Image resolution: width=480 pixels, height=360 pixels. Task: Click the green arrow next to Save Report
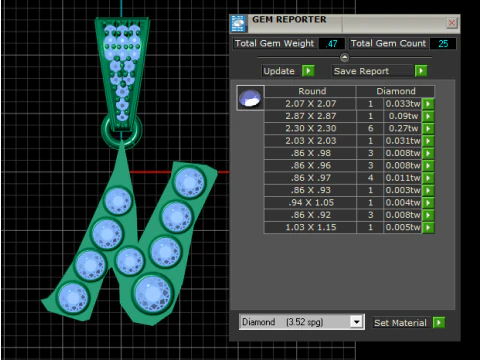click(x=421, y=71)
